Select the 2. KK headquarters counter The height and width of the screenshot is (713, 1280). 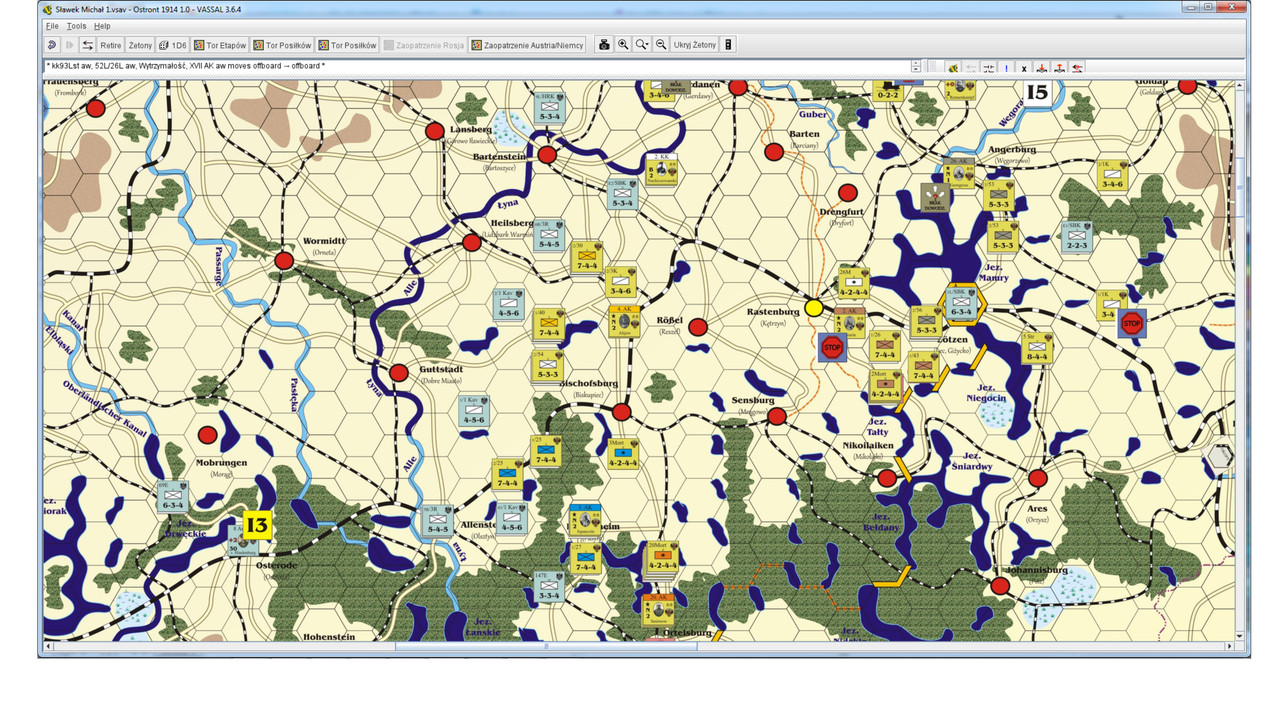click(x=663, y=170)
